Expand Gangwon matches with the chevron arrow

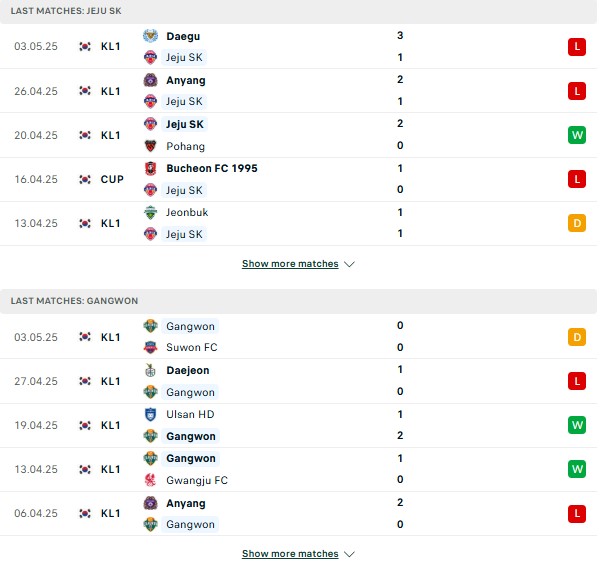(349, 554)
